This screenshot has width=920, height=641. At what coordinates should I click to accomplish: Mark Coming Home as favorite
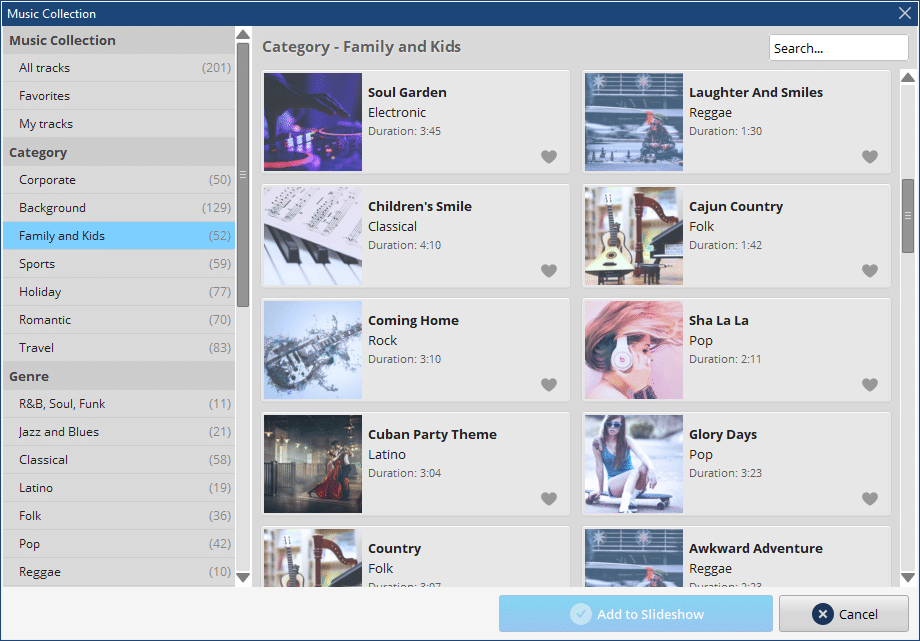[549, 384]
